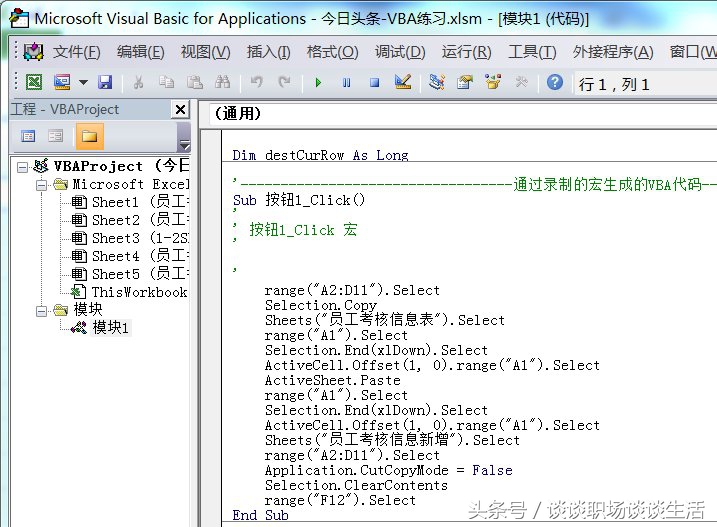Image resolution: width=717 pixels, height=527 pixels.
Task: Click the Find binoculars icon
Action: point(223,82)
